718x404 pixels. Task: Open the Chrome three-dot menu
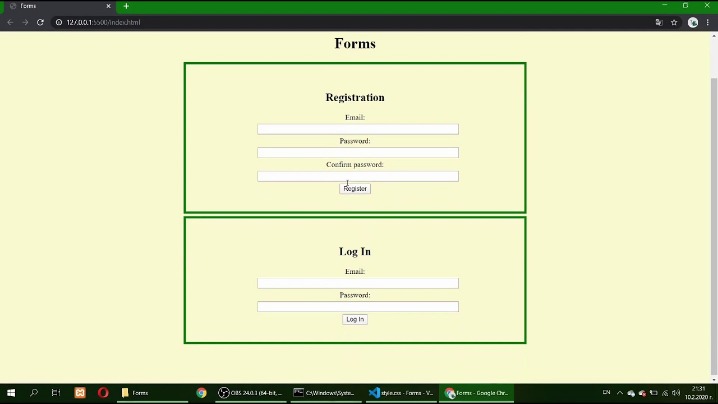point(708,22)
